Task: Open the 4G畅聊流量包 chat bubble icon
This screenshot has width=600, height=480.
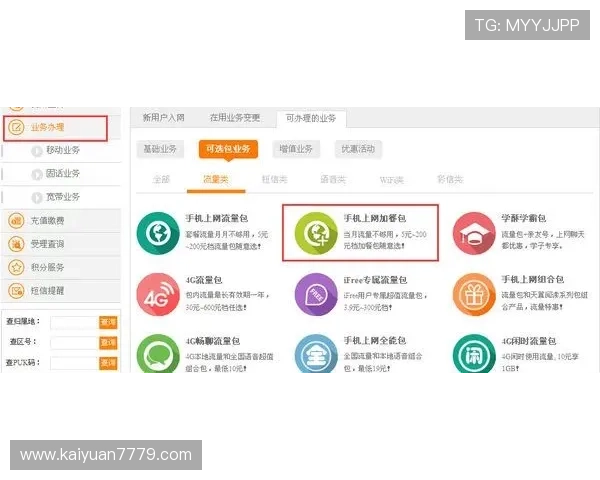Action: coord(158,353)
